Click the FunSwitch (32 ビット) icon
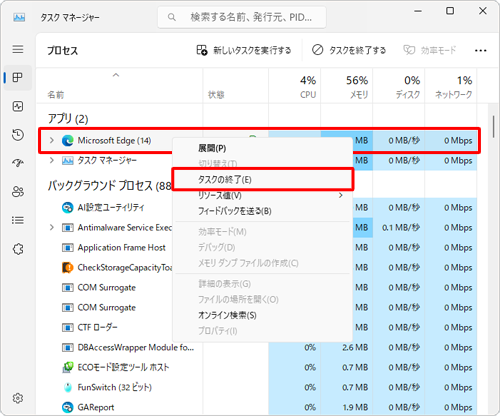500x416 pixels. 68,387
